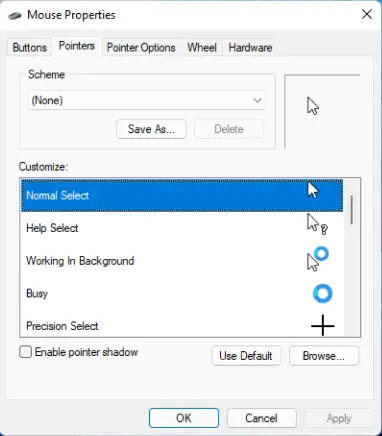Open the Scheme dropdown list
The image size is (382, 436).
coord(147,100)
